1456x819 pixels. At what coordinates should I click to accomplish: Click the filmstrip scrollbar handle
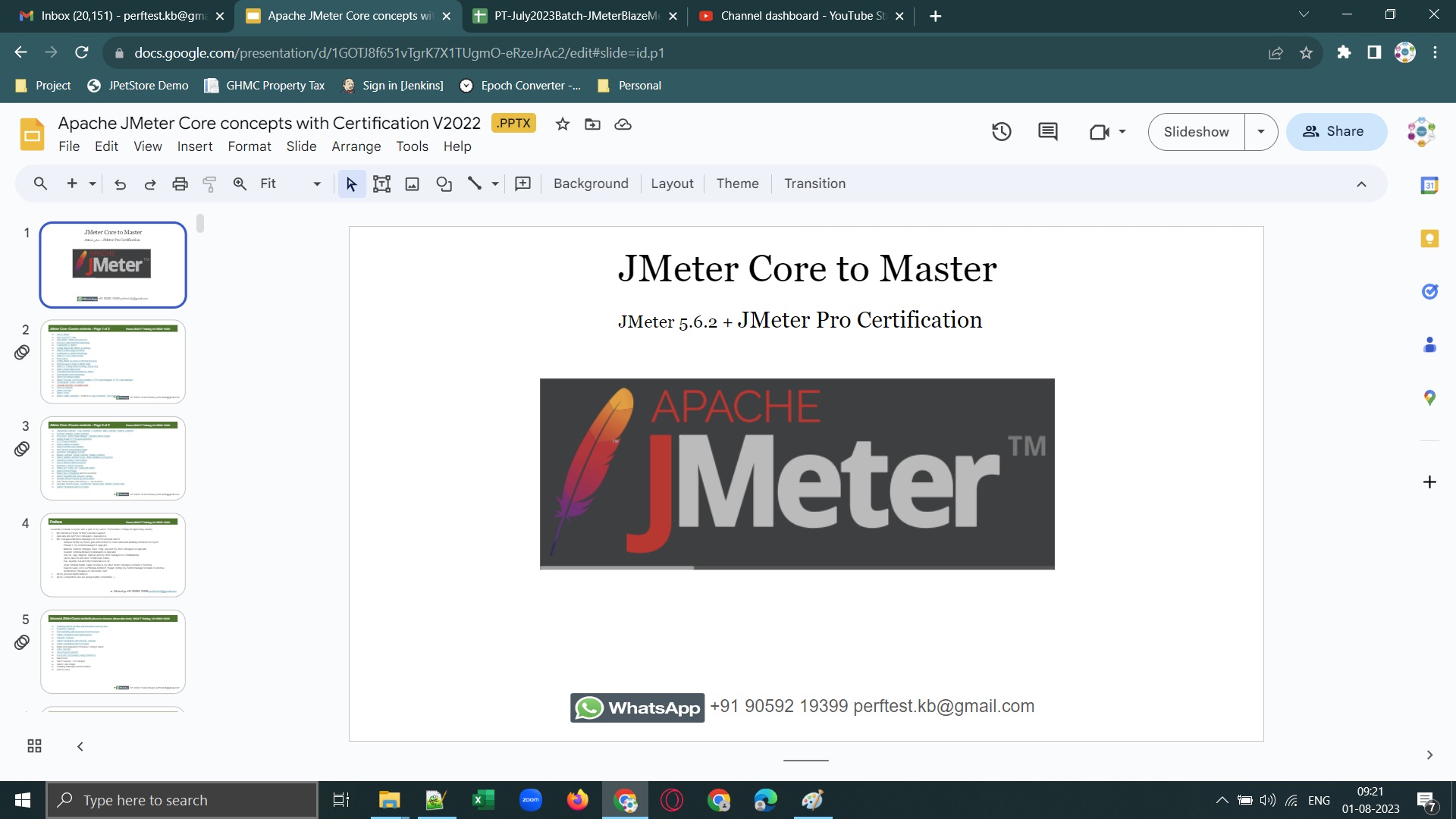[200, 223]
